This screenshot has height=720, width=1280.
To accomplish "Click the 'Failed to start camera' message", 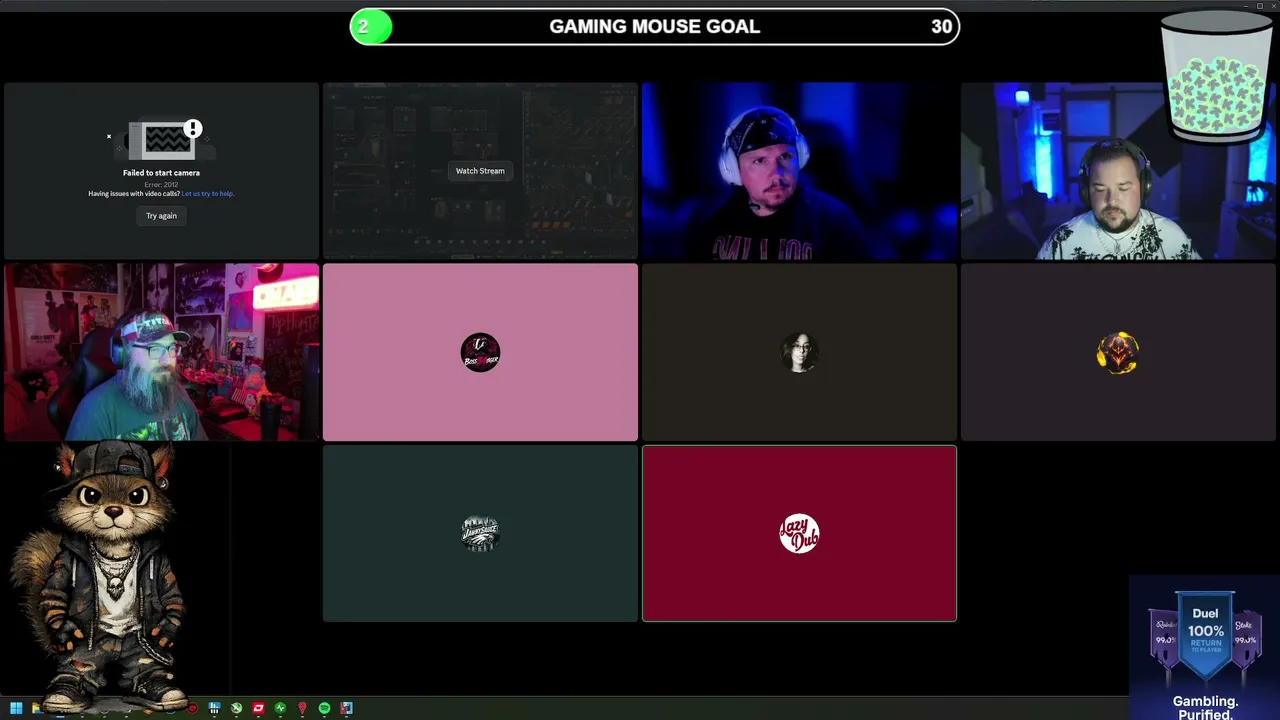I will (x=161, y=173).
